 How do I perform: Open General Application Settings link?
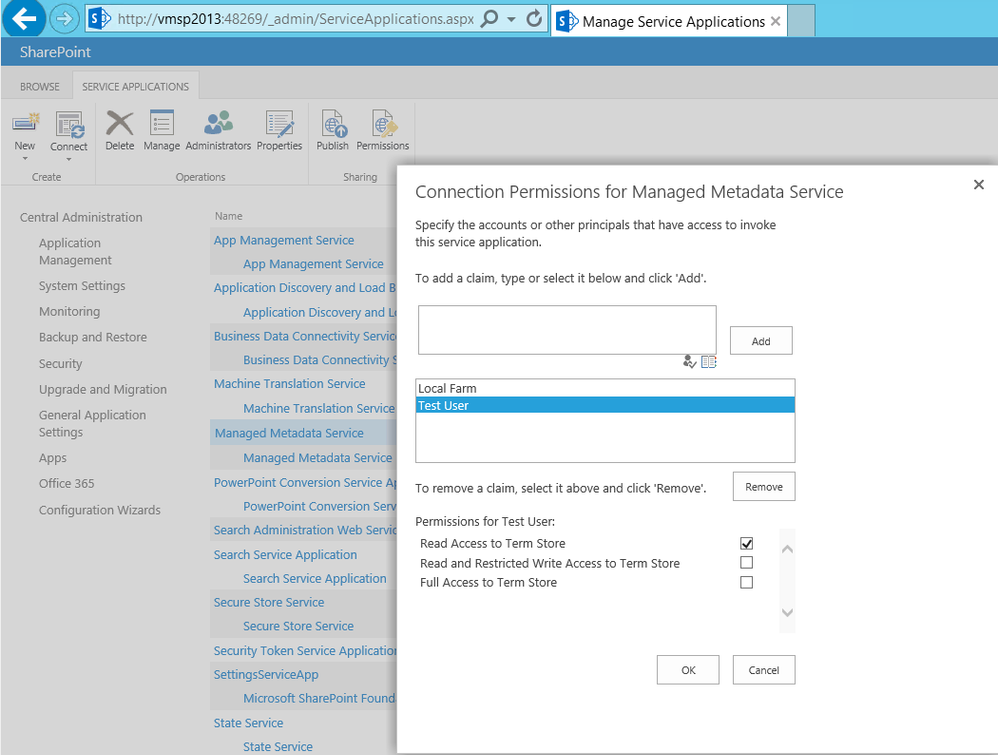click(92, 423)
